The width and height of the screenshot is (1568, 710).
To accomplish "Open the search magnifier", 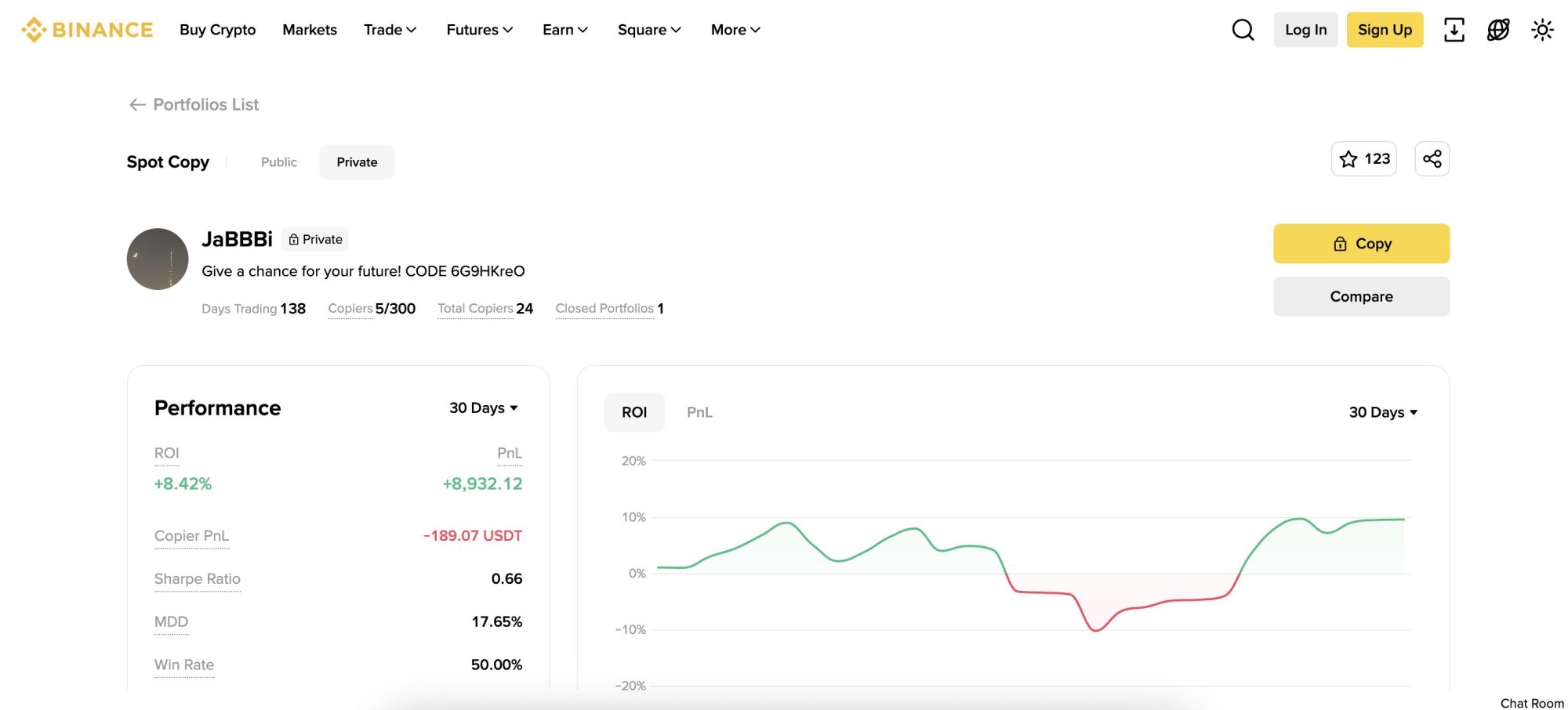I will coord(1243,29).
